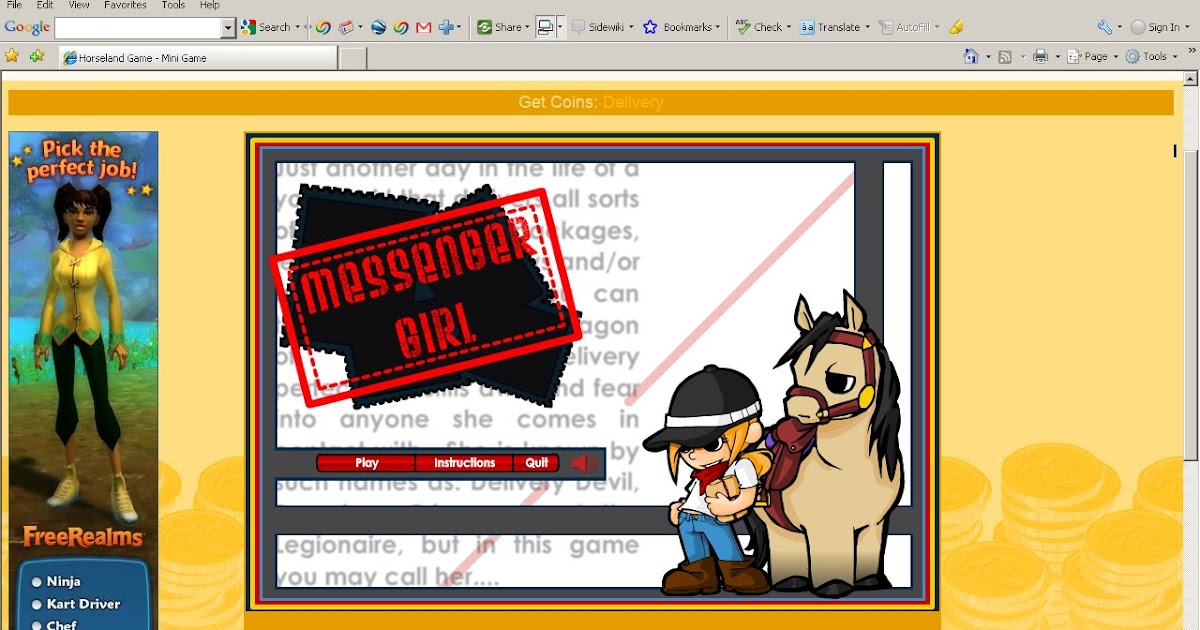Expand the Tools command bar dropdown arrow

point(1176,56)
